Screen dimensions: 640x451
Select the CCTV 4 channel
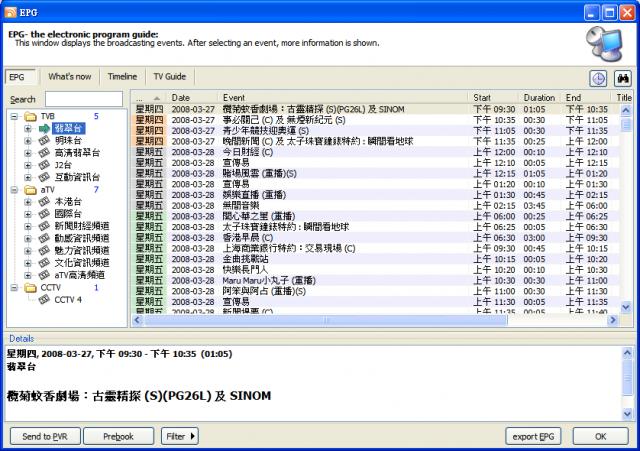click(68, 299)
